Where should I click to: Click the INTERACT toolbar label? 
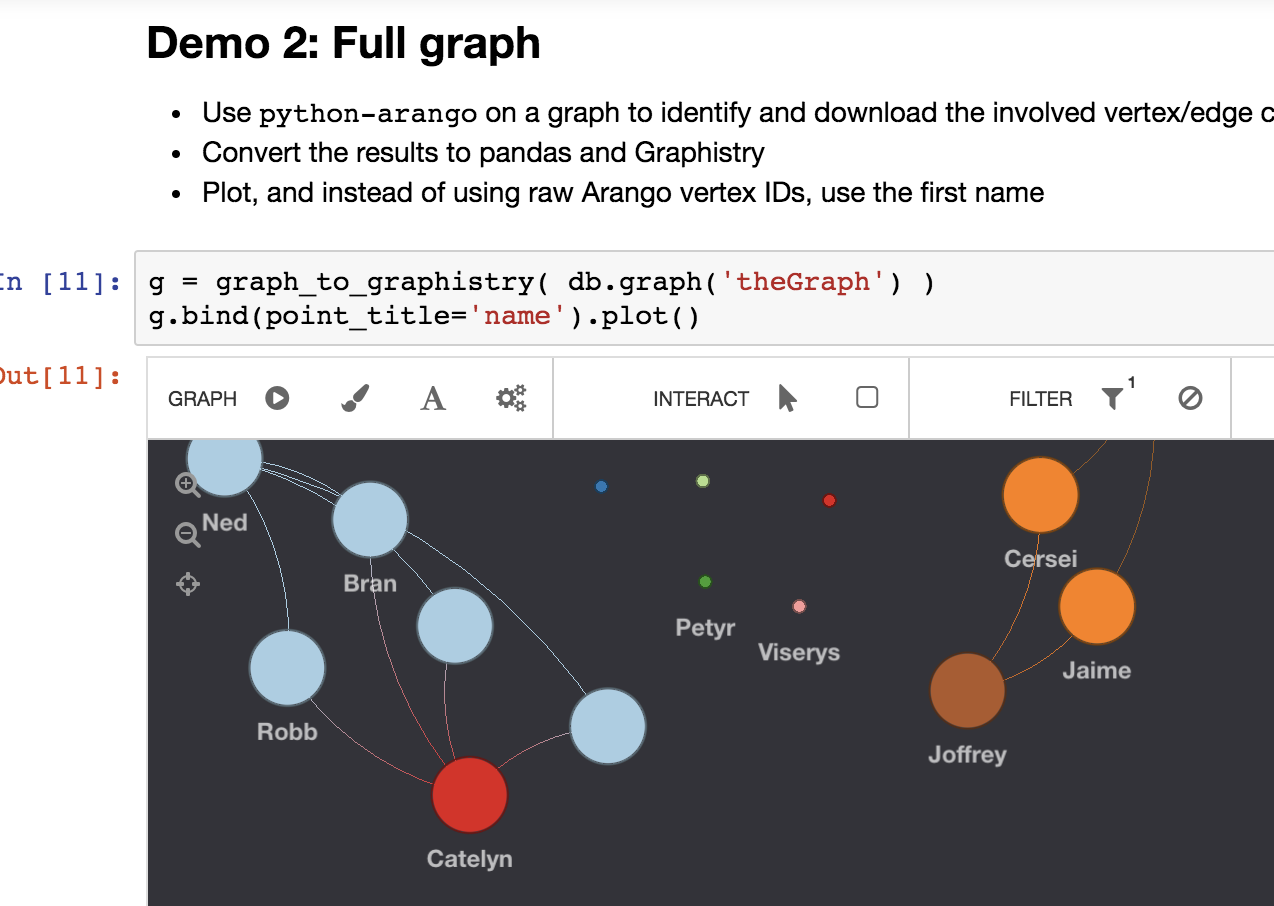(x=701, y=399)
